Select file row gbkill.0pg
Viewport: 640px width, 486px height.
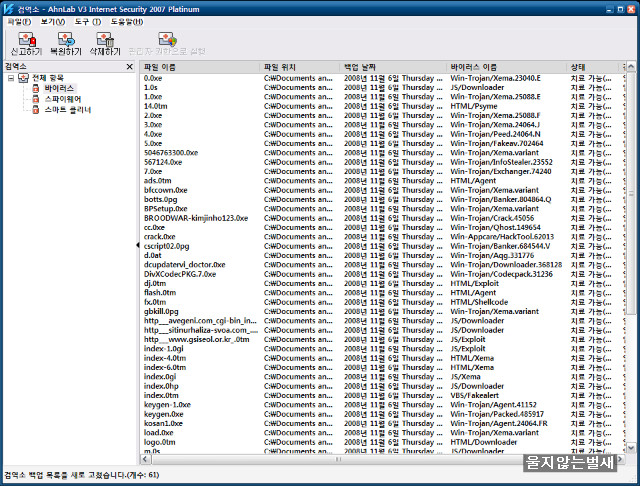point(382,311)
